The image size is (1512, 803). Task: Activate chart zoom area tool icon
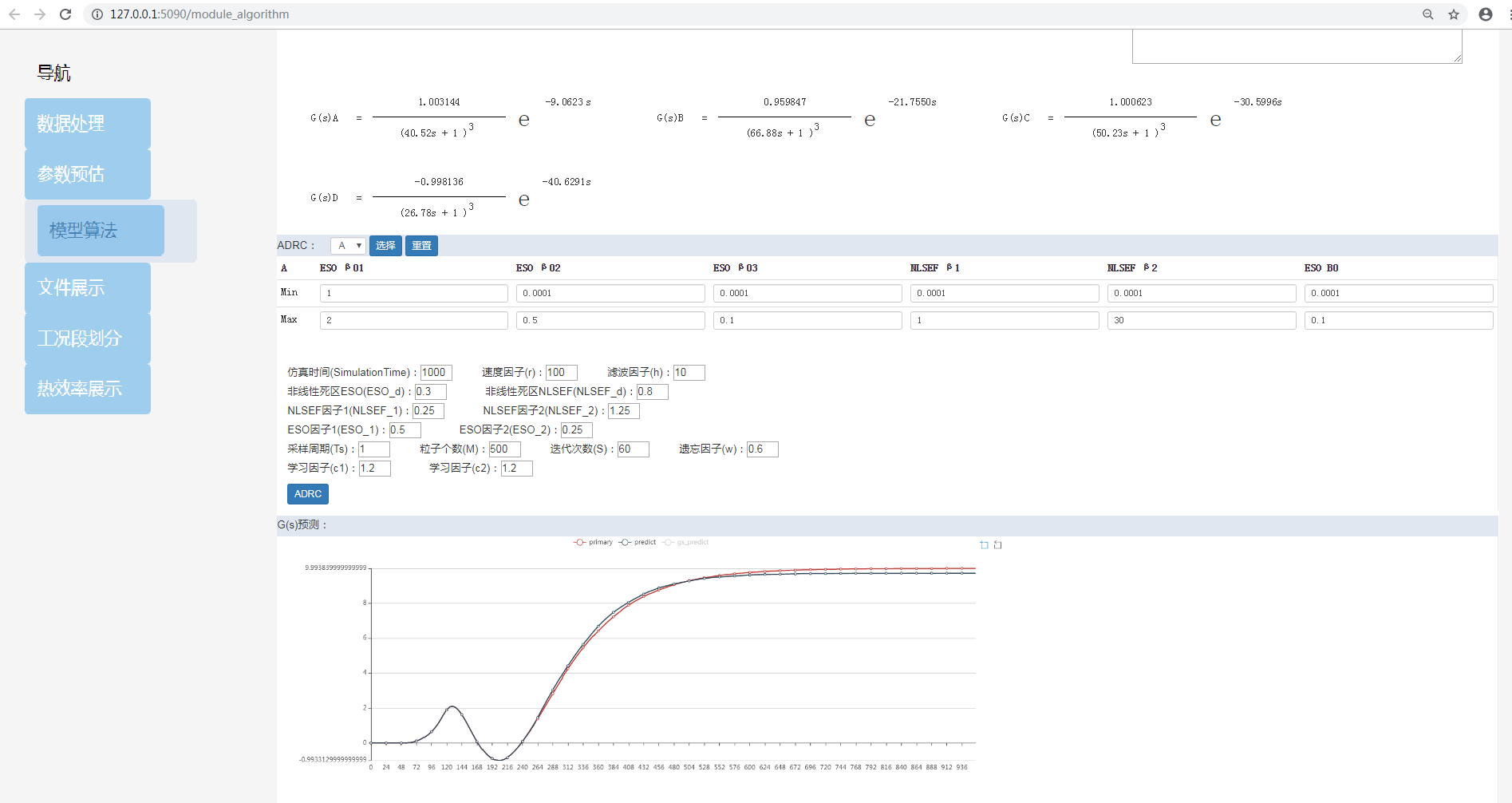984,544
